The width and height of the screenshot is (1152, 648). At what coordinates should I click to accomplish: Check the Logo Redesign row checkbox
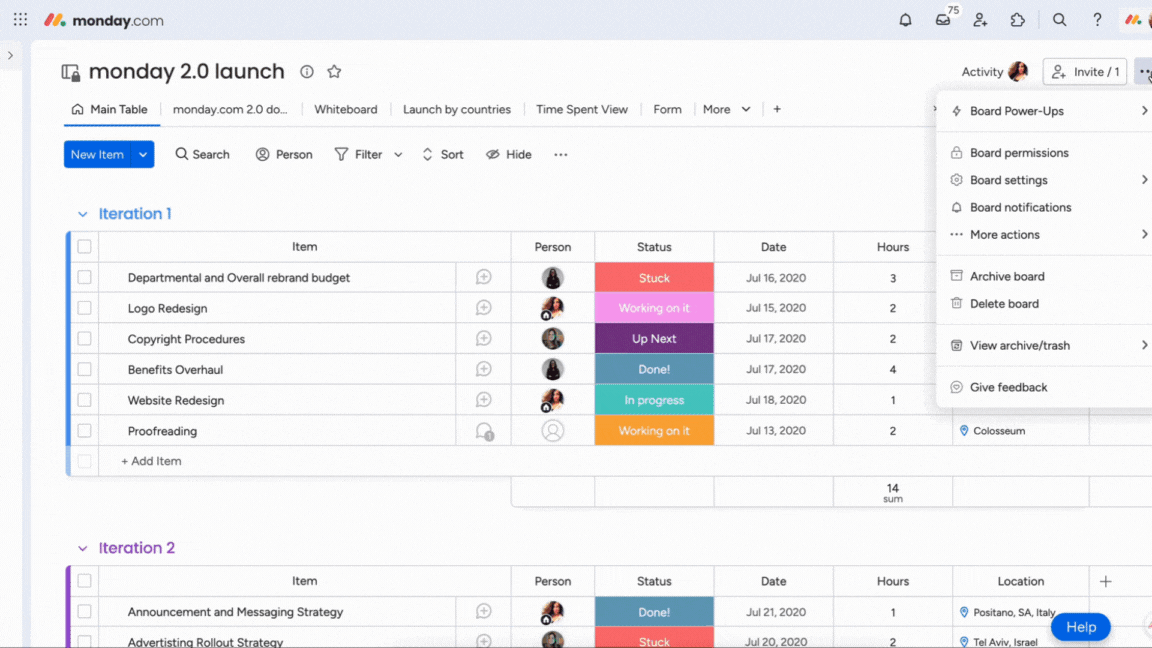click(84, 308)
